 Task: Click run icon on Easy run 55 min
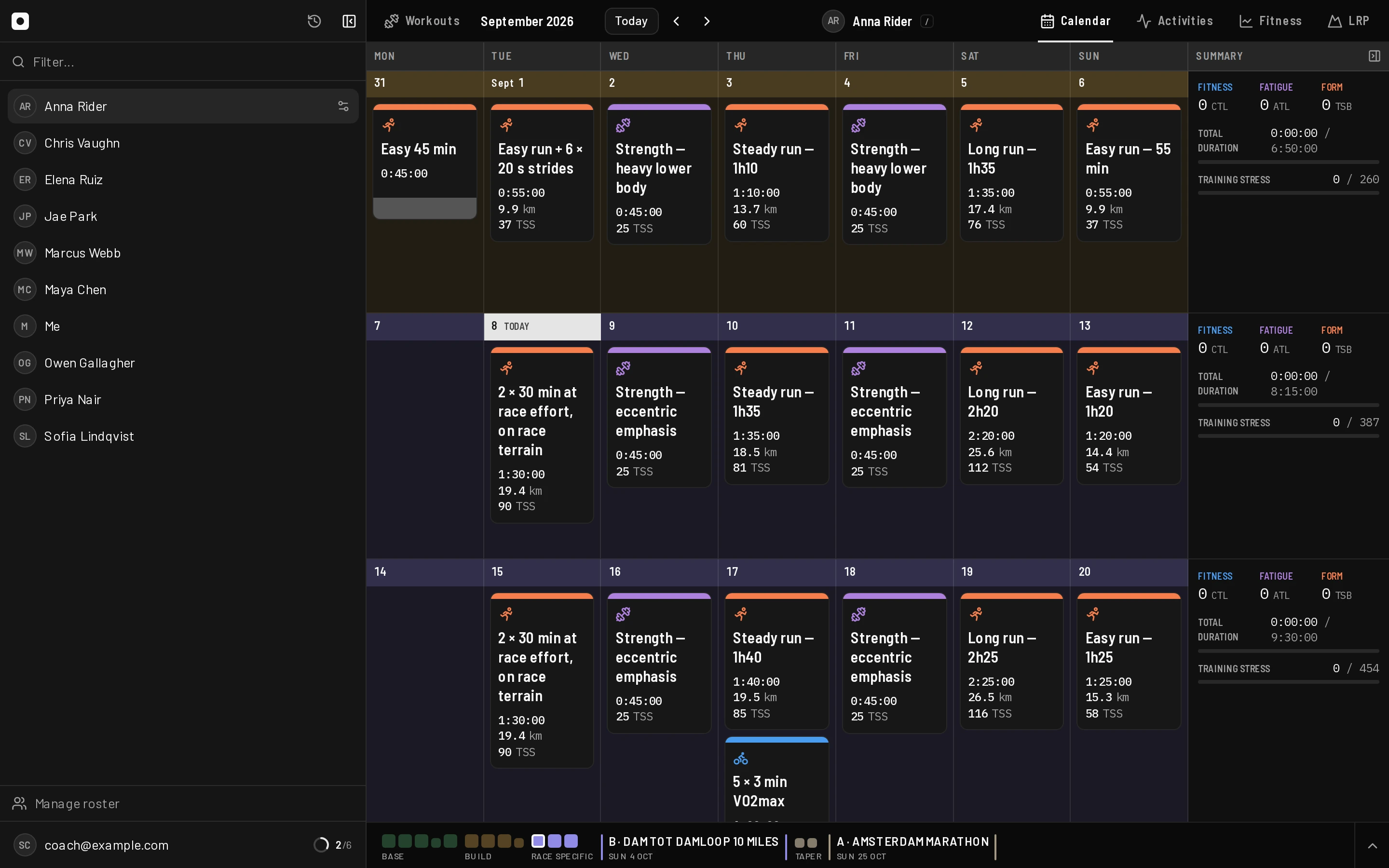[x=1093, y=124]
